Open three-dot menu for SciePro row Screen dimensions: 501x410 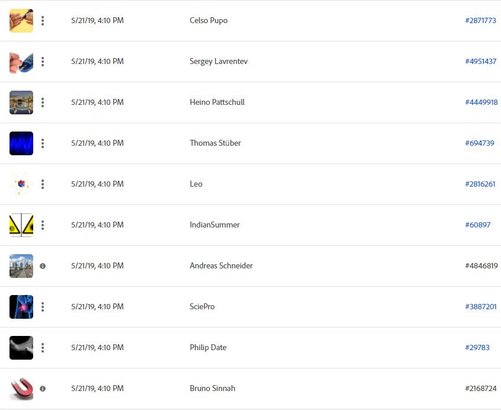point(43,307)
